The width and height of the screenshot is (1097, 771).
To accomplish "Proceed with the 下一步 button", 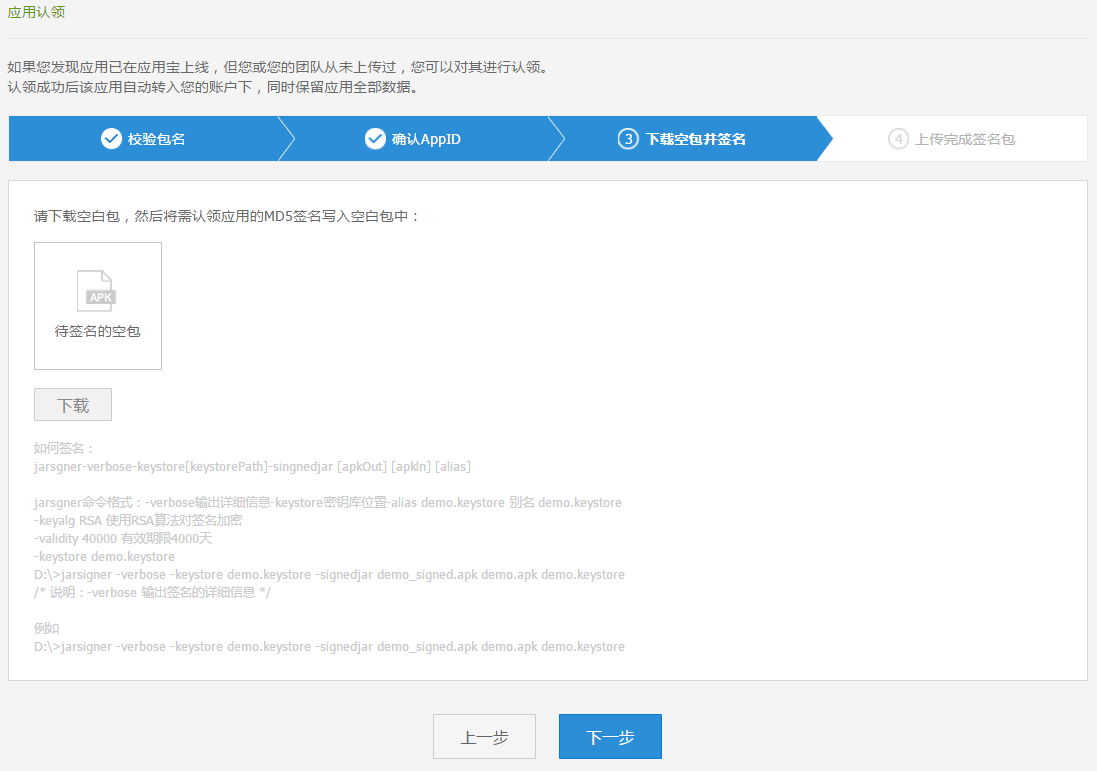I will tap(610, 737).
